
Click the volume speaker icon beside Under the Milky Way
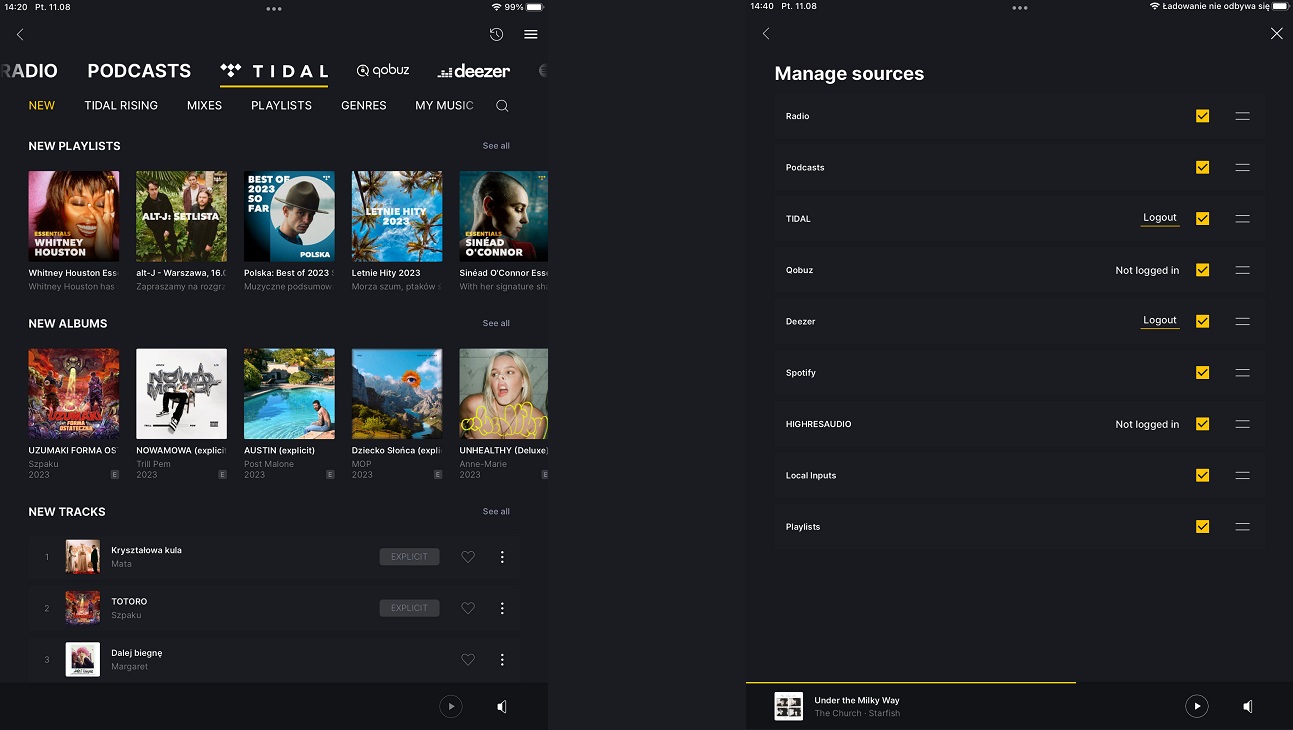[1247, 706]
